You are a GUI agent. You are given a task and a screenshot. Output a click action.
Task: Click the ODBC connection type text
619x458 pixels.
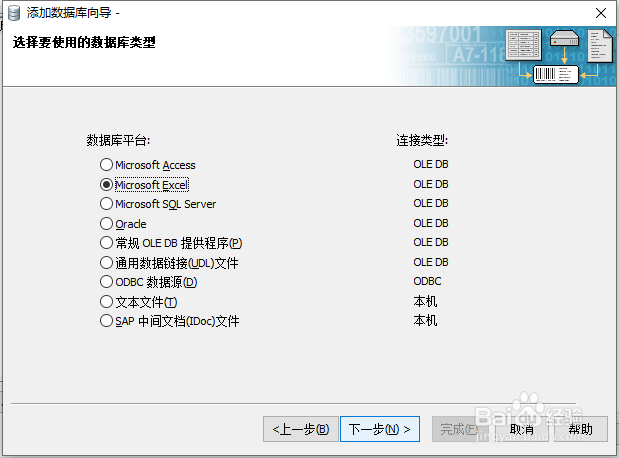coord(427,281)
